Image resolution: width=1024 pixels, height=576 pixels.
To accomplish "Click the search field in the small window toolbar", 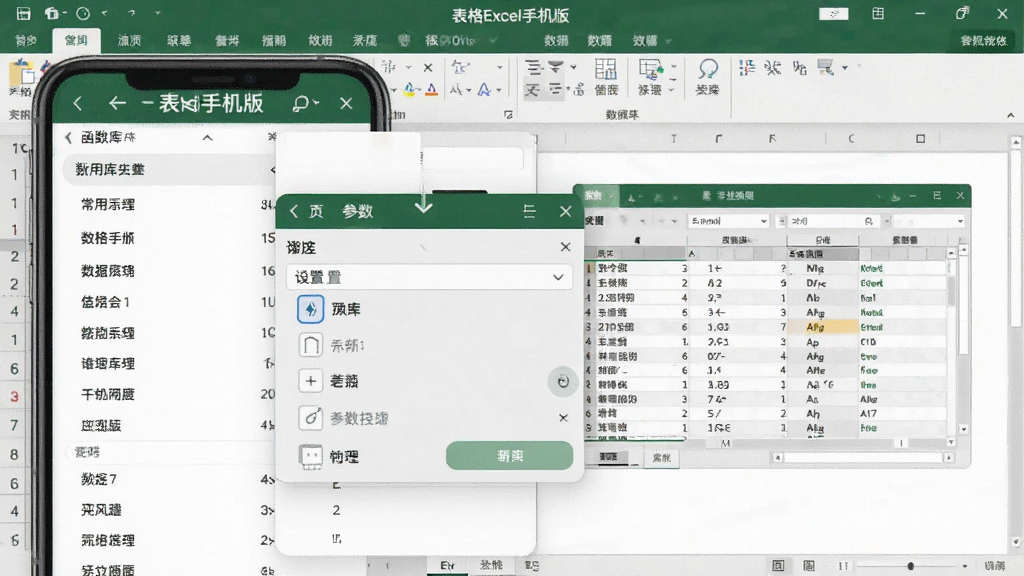I will click(x=833, y=221).
